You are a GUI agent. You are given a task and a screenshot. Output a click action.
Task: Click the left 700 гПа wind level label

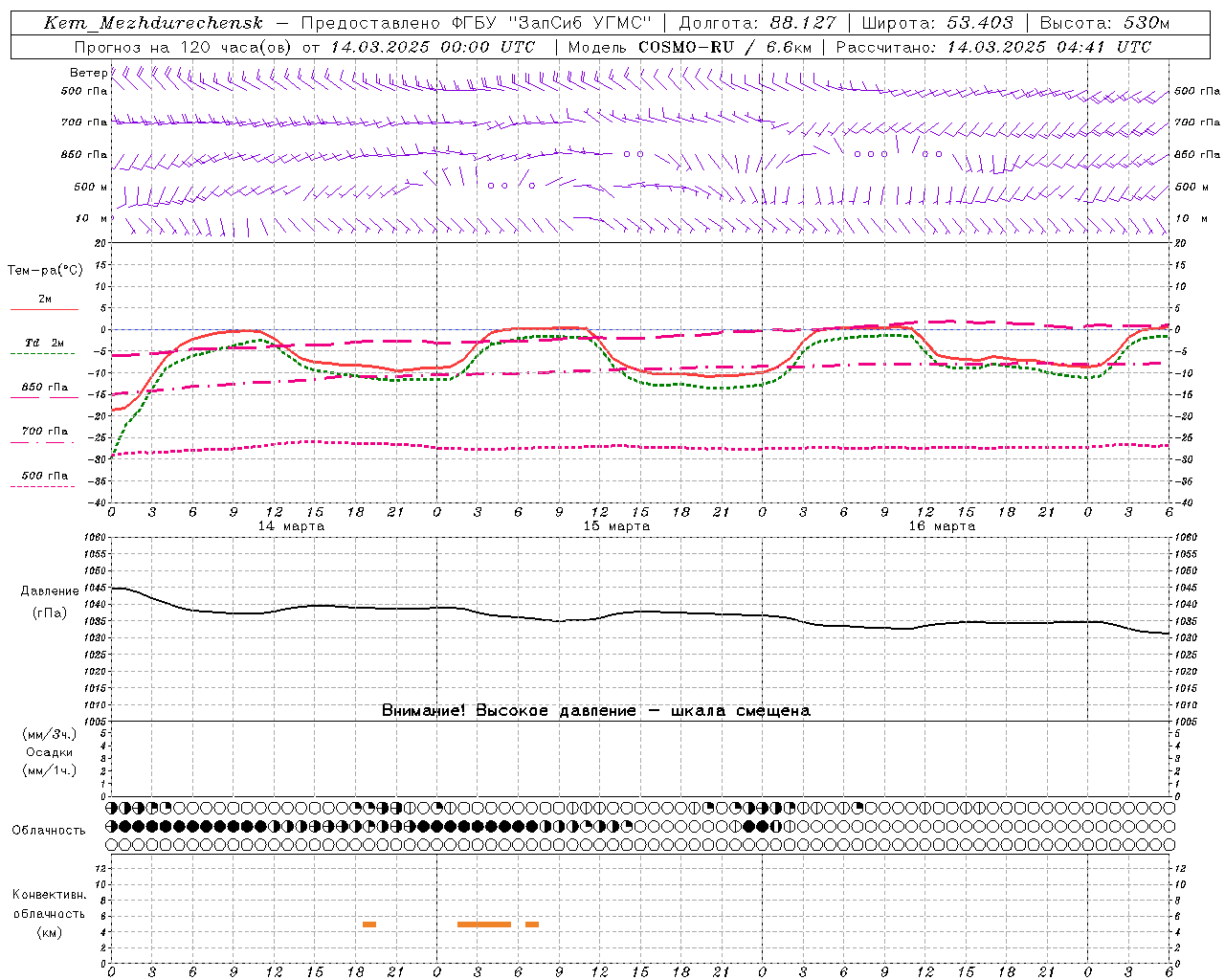(x=84, y=122)
